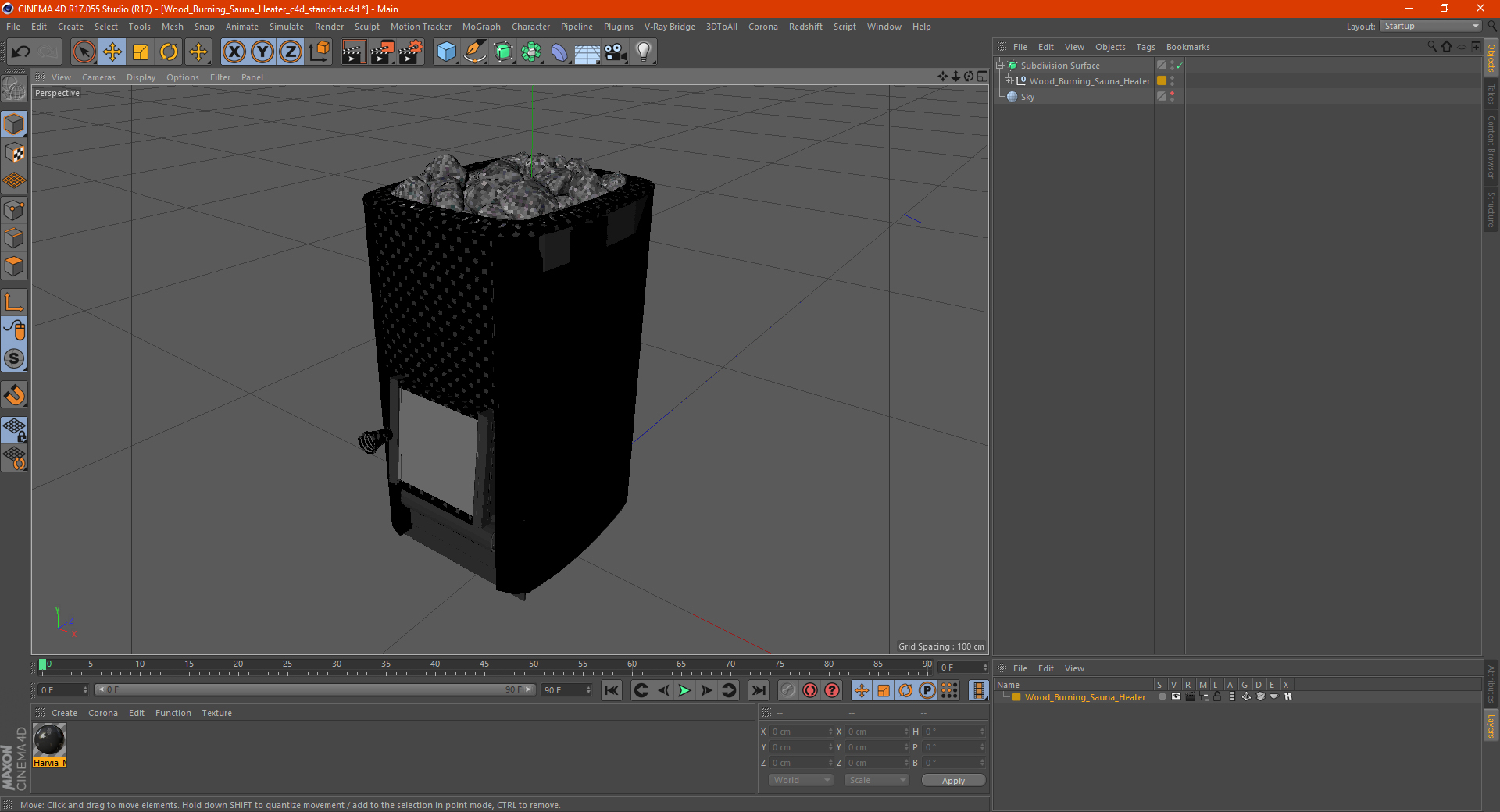Open the deformer (Bend) icon
This screenshot has height=812, width=1500.
point(560,52)
